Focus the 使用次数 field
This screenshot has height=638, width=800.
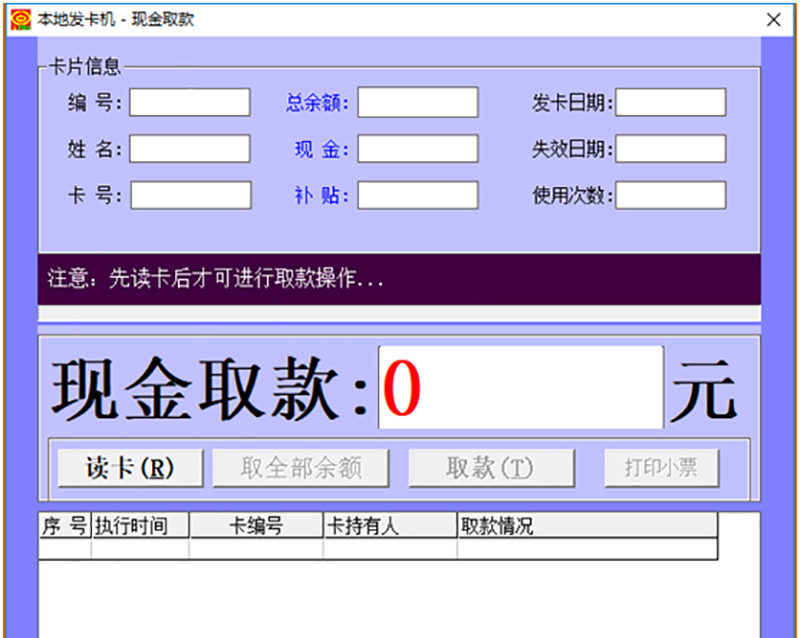pos(670,195)
